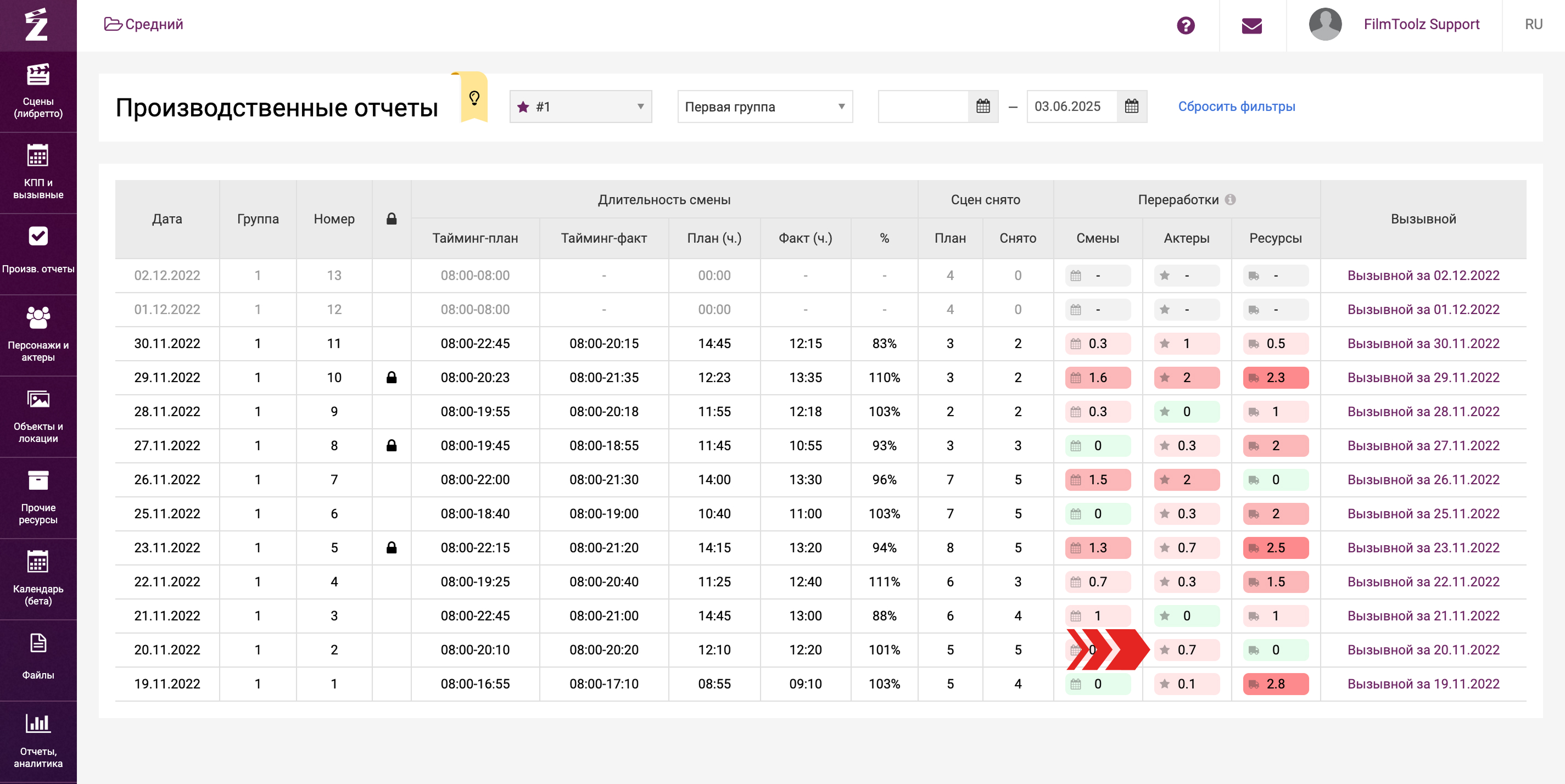Click the user avatar picture
Screen dimensions: 1565x784
(1325, 24)
